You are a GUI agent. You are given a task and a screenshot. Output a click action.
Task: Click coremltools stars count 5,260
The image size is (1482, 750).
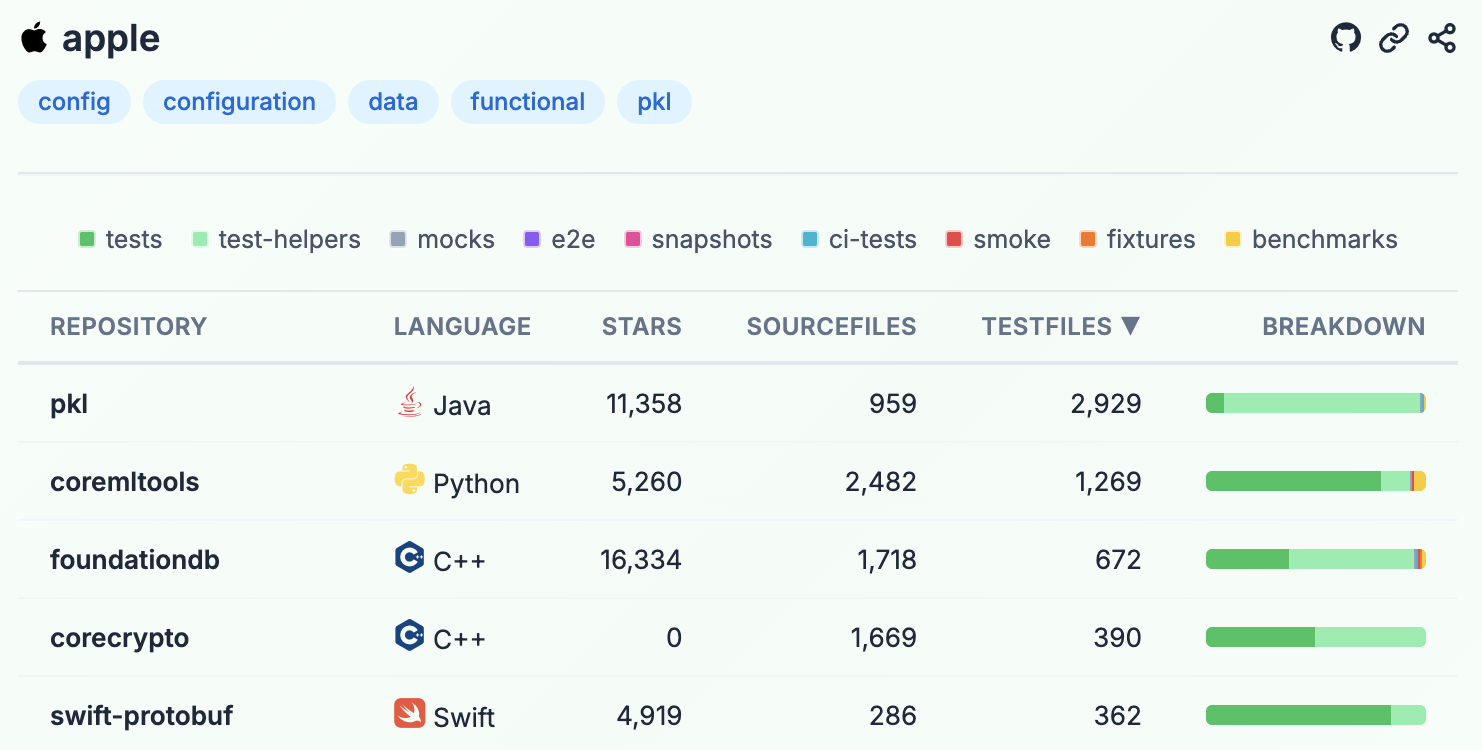[x=647, y=482]
